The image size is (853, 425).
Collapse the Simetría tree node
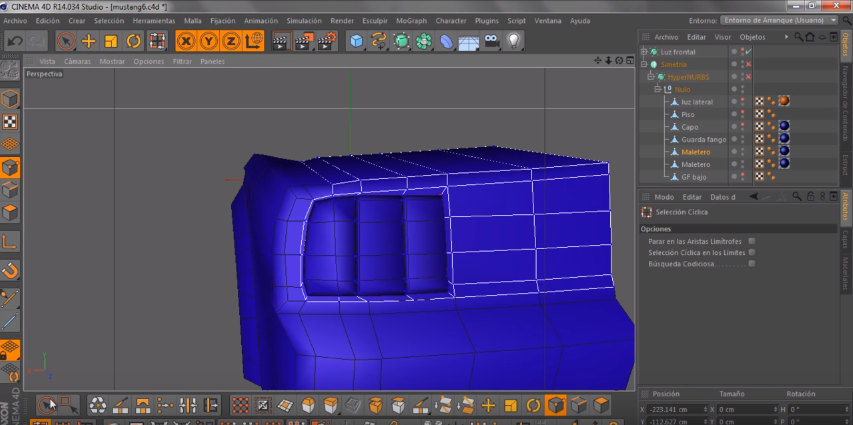(x=644, y=64)
